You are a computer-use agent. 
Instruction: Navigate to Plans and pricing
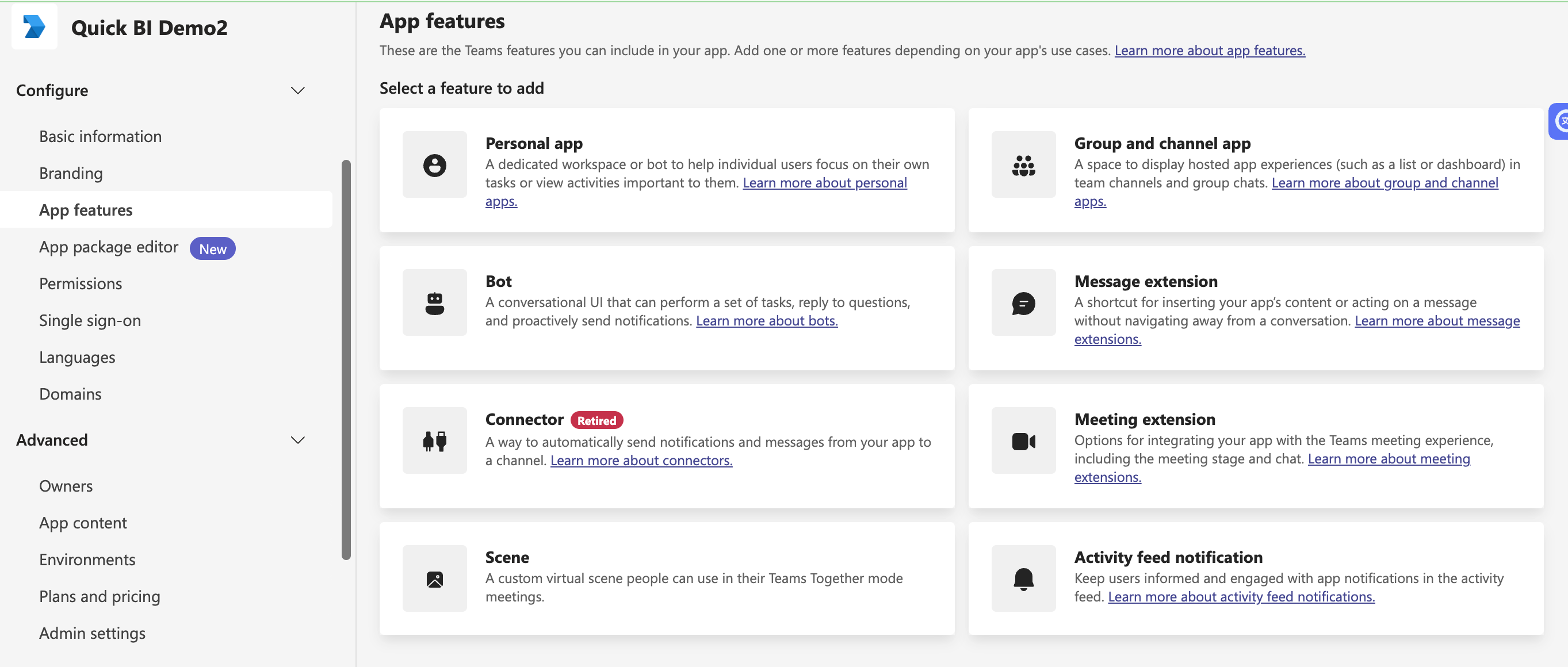click(x=99, y=596)
